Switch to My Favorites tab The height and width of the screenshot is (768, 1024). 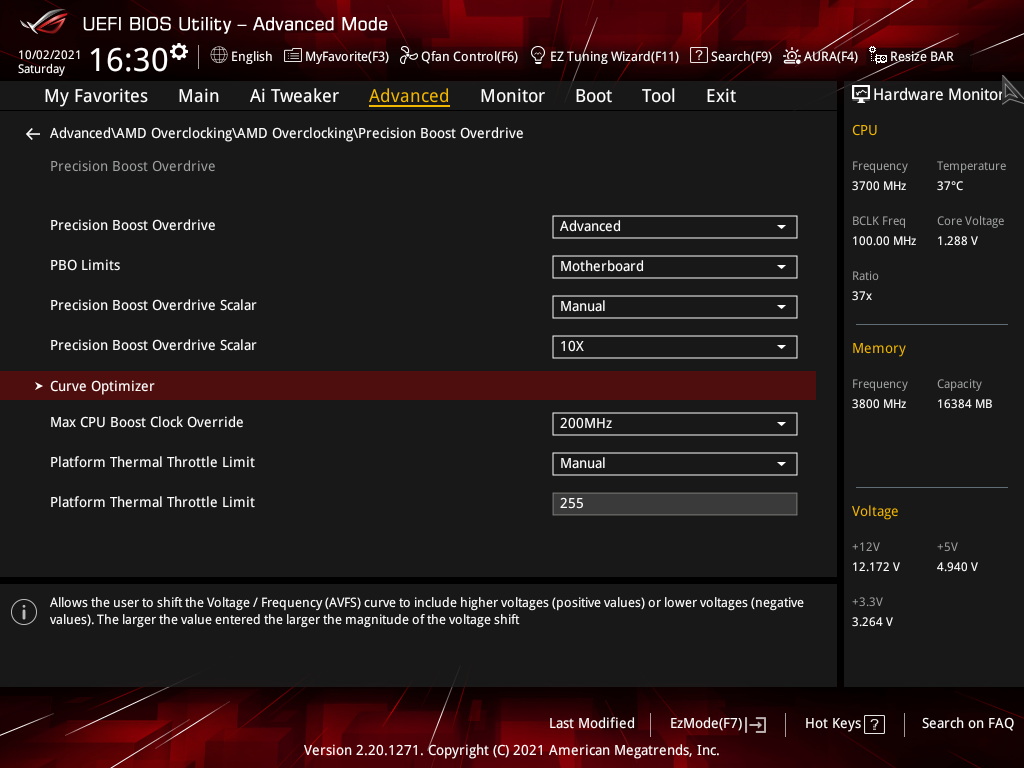click(96, 96)
